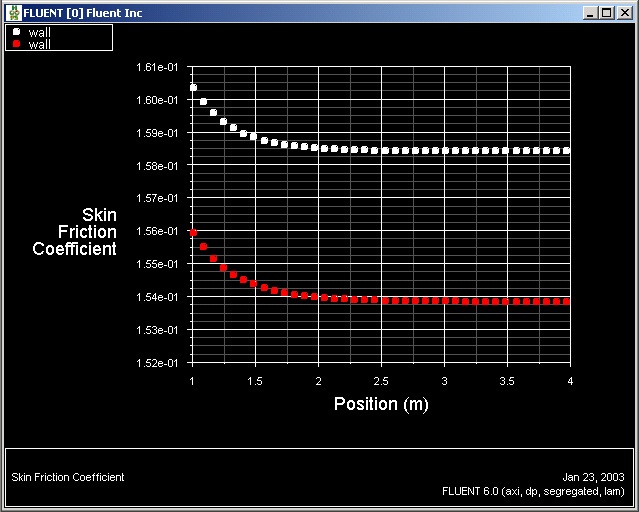Screen dimensions: 639x512
Task: Click the x-axis label 3.5
Action: coord(507,381)
